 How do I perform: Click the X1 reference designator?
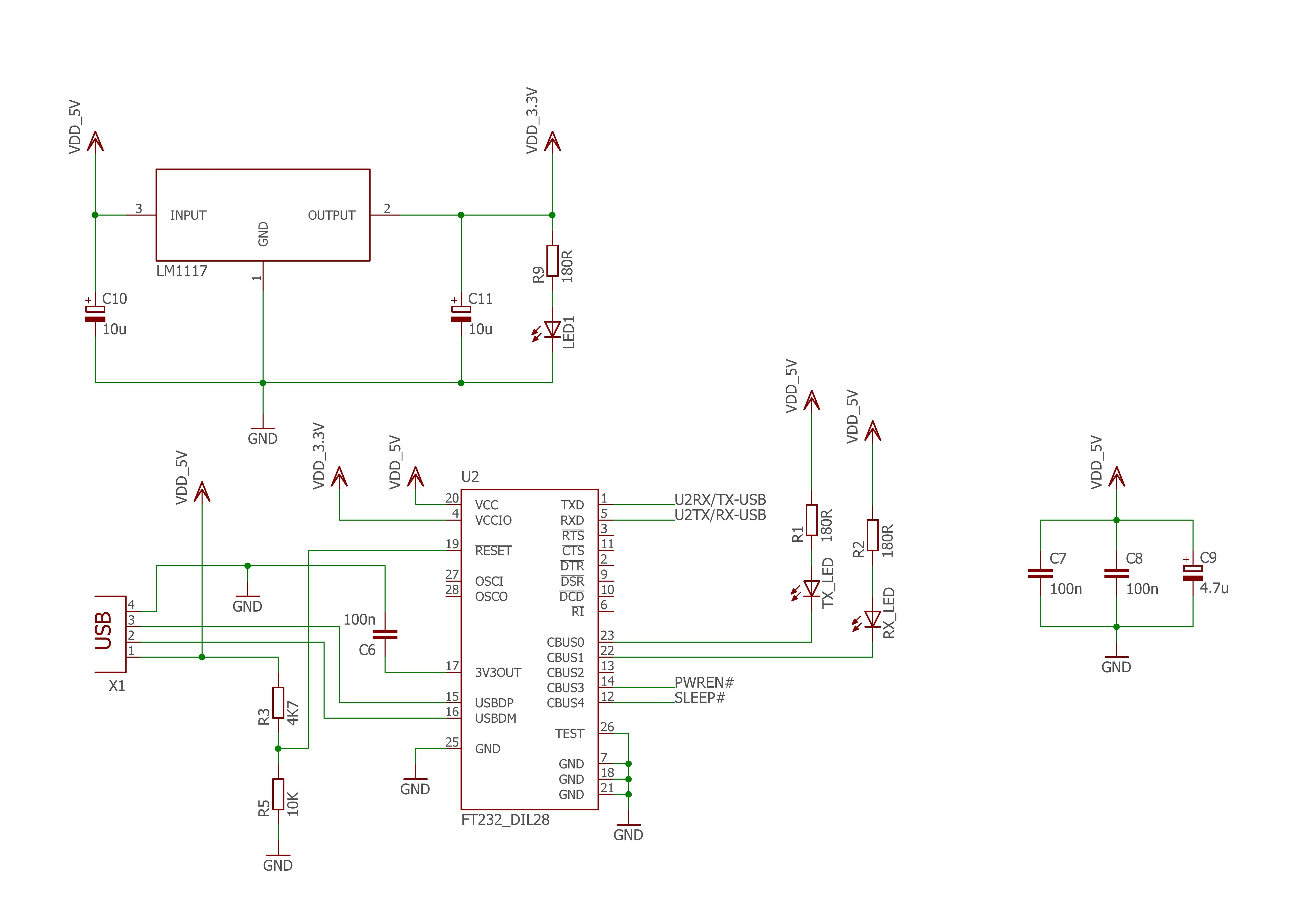tap(117, 686)
